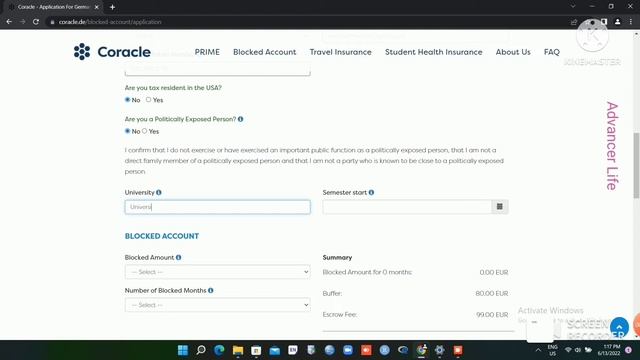The width and height of the screenshot is (640, 360).
Task: Open Zoom from the taskbar
Action: 348,350
